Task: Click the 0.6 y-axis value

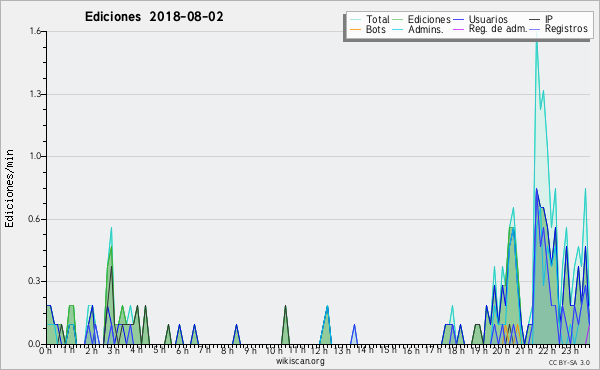Action: (x=35, y=219)
